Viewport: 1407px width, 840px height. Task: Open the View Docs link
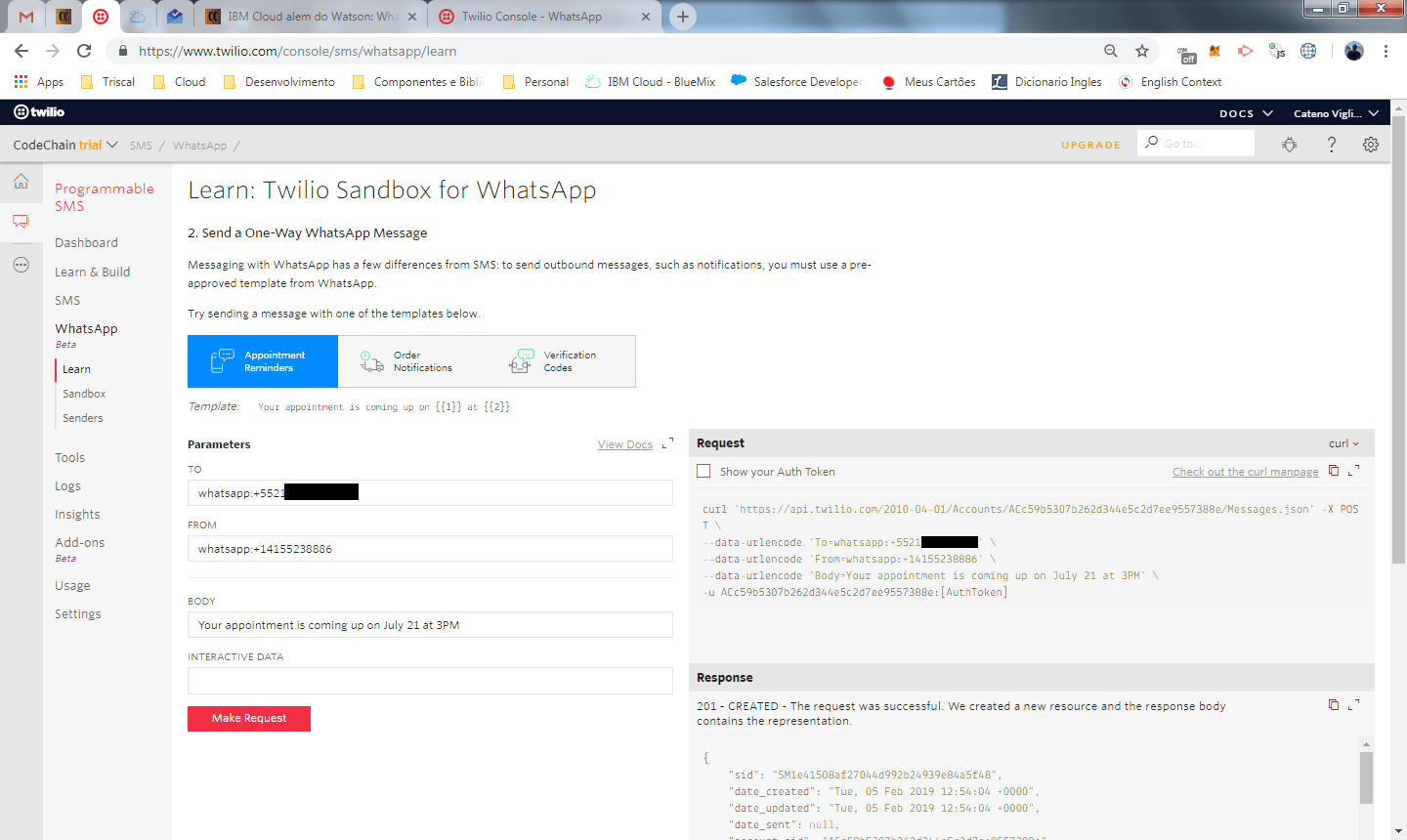(625, 444)
